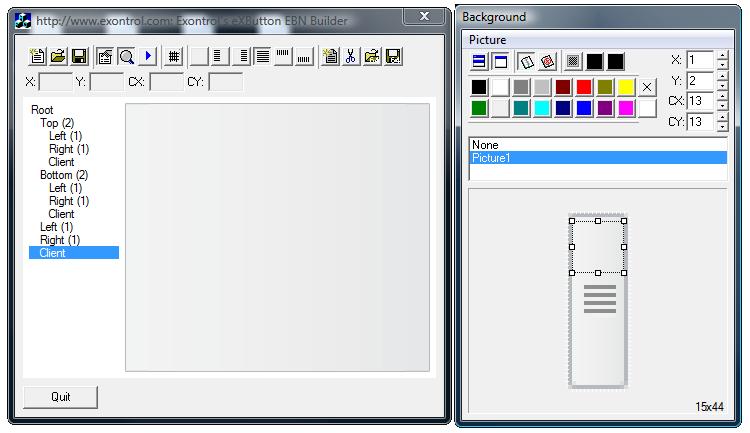Select the Top (2) tree node
The image size is (750, 433).
pyautogui.click(x=56, y=123)
